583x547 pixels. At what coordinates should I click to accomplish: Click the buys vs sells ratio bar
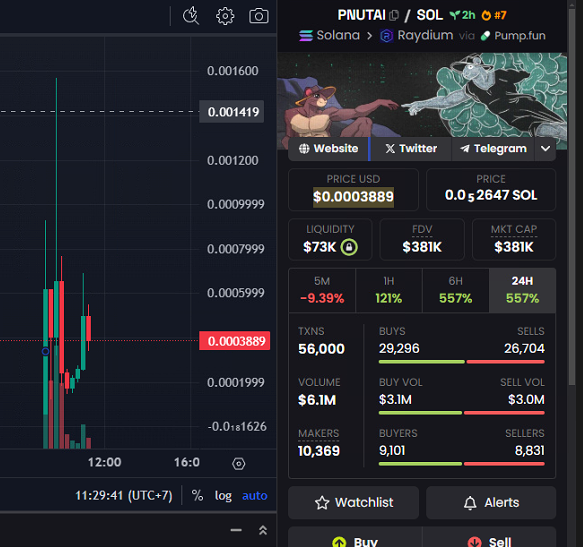462,362
